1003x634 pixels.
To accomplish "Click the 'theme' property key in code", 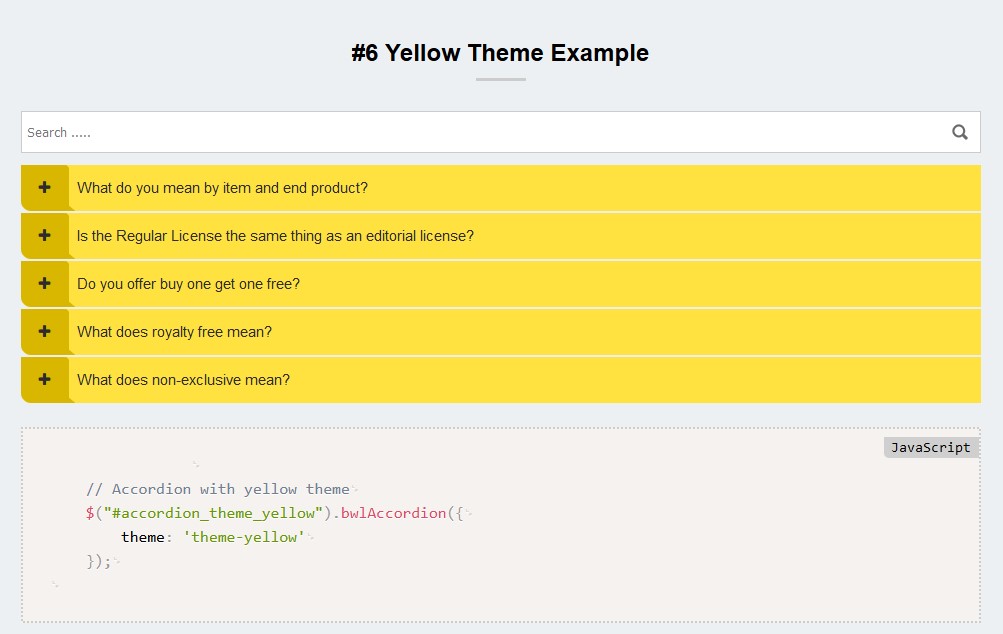I will pyautogui.click(x=142, y=537).
